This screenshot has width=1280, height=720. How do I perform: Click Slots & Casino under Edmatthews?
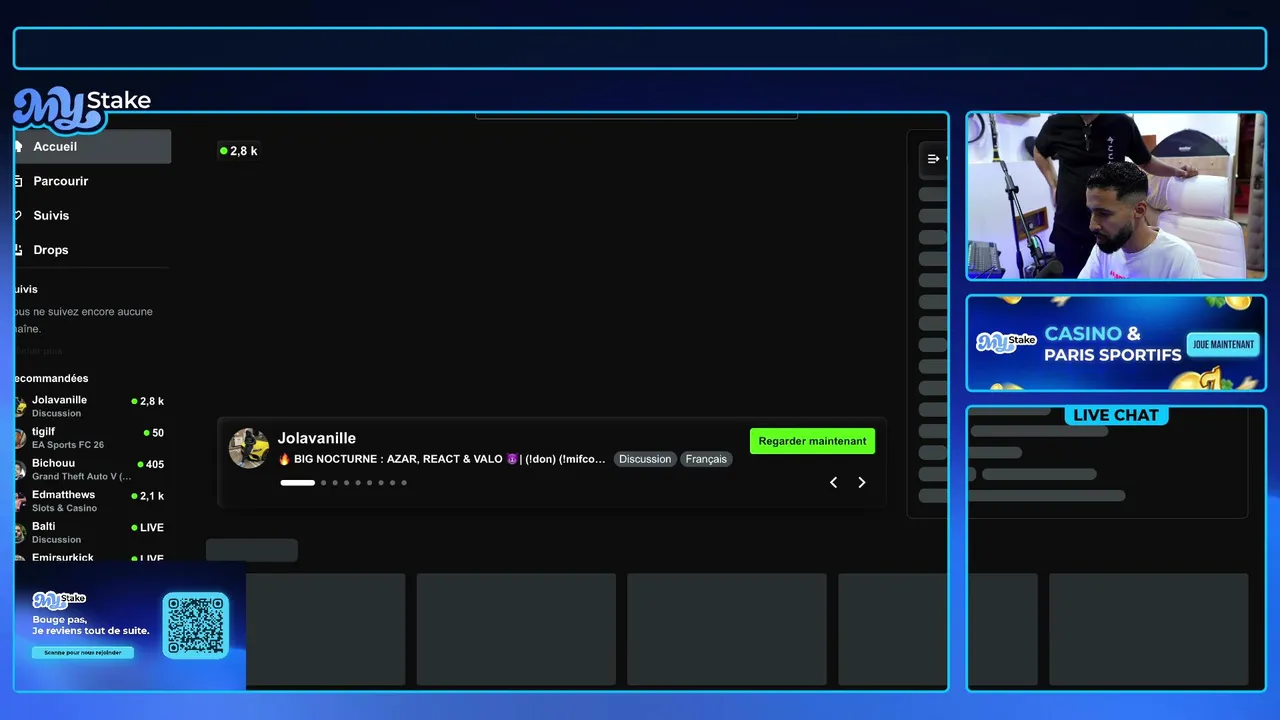(x=65, y=508)
